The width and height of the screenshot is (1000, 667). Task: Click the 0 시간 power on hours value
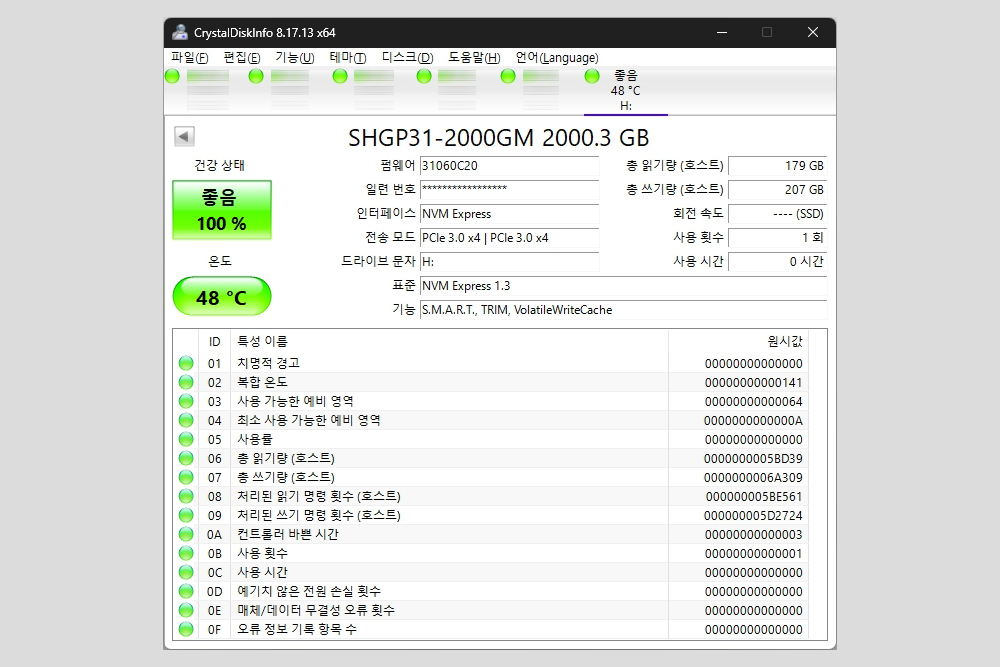pos(777,261)
